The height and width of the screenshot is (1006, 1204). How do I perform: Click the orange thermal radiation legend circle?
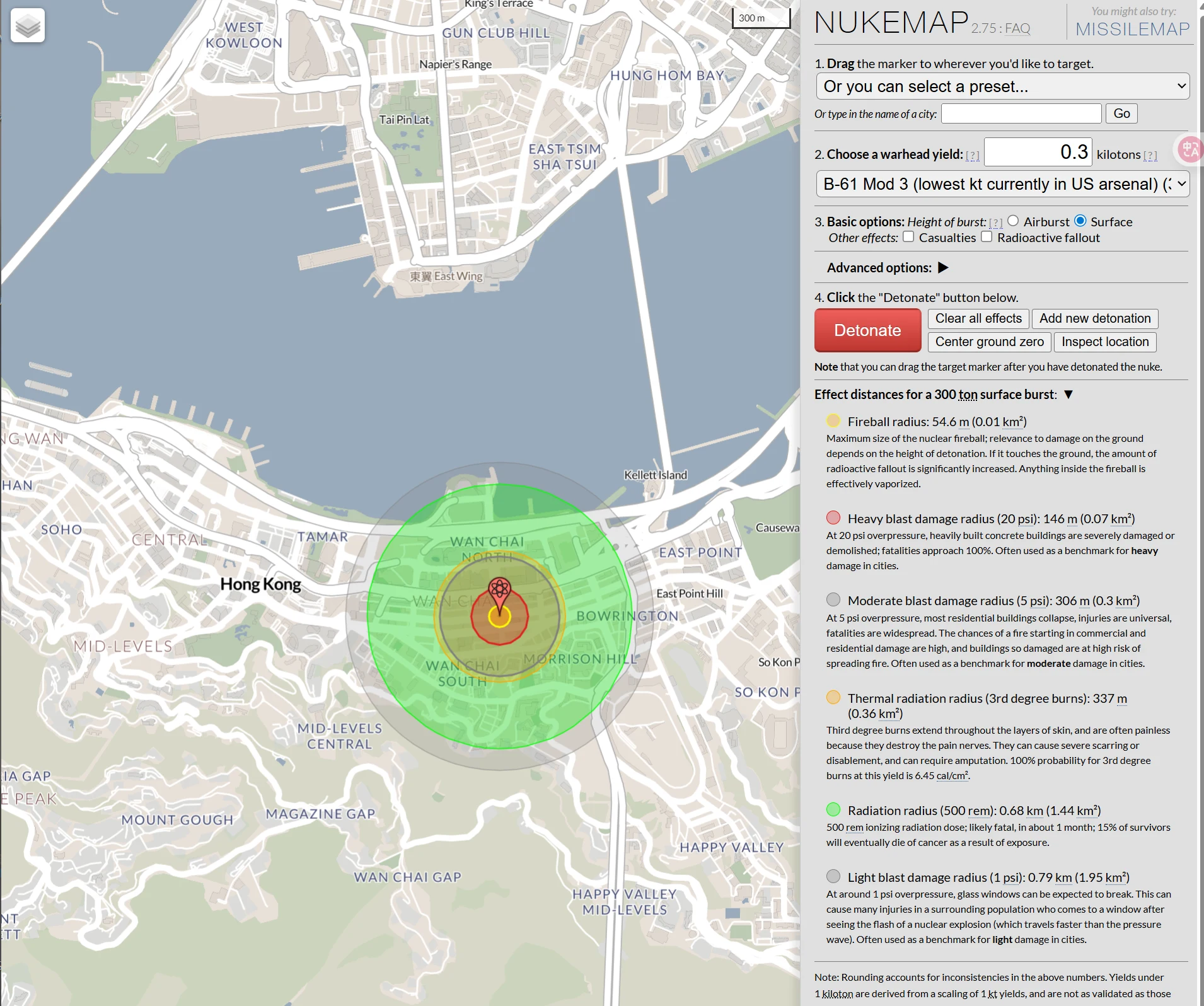click(x=833, y=698)
